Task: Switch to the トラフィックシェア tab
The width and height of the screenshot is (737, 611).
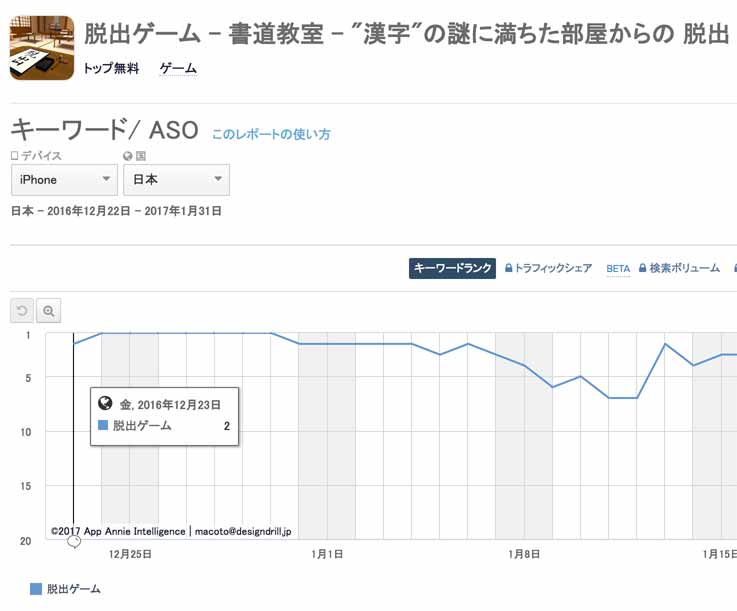Action: tap(553, 269)
